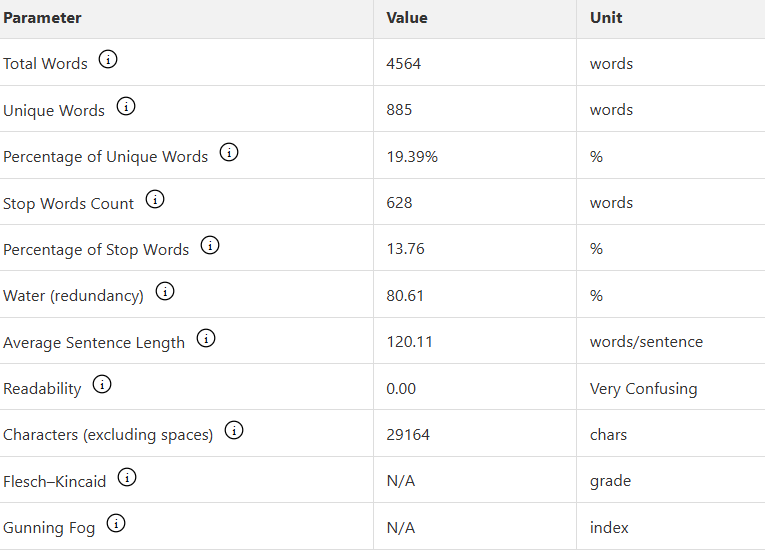Click the Readability label

tap(42, 389)
